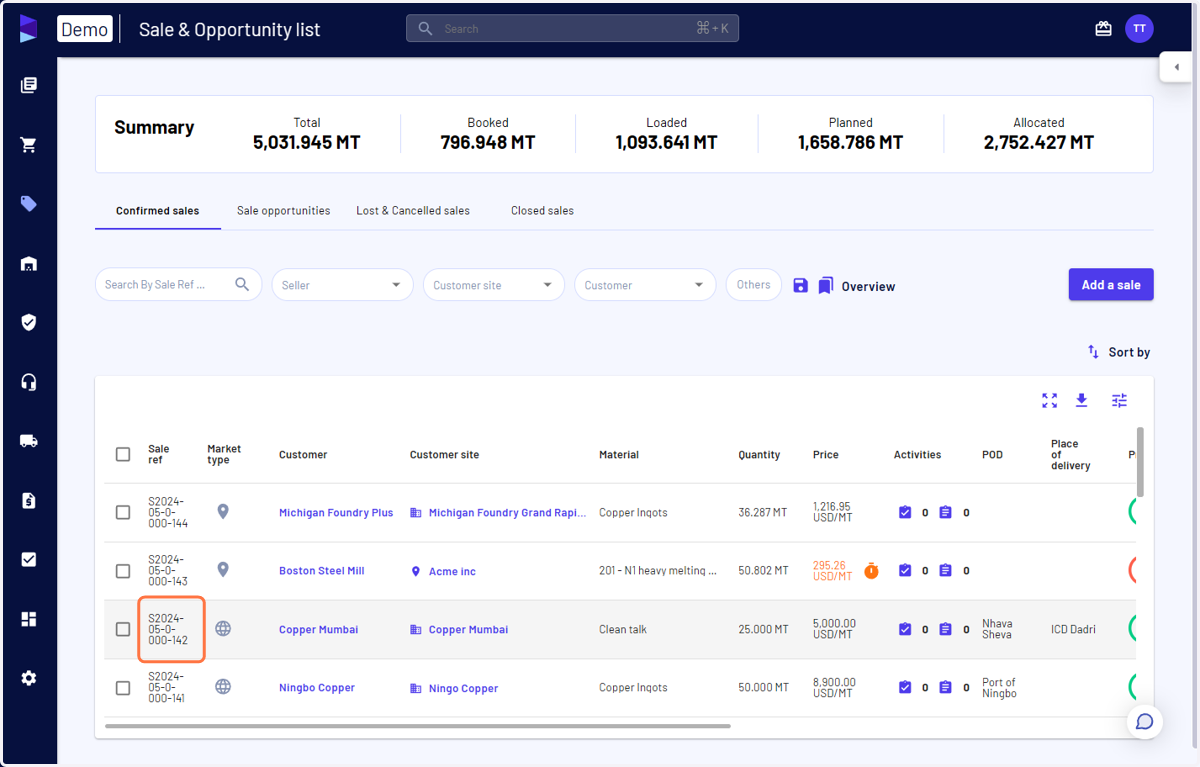The height and width of the screenshot is (767, 1200).
Task: Click the 1,216.95 USD/MT price cell
Action: tap(834, 512)
